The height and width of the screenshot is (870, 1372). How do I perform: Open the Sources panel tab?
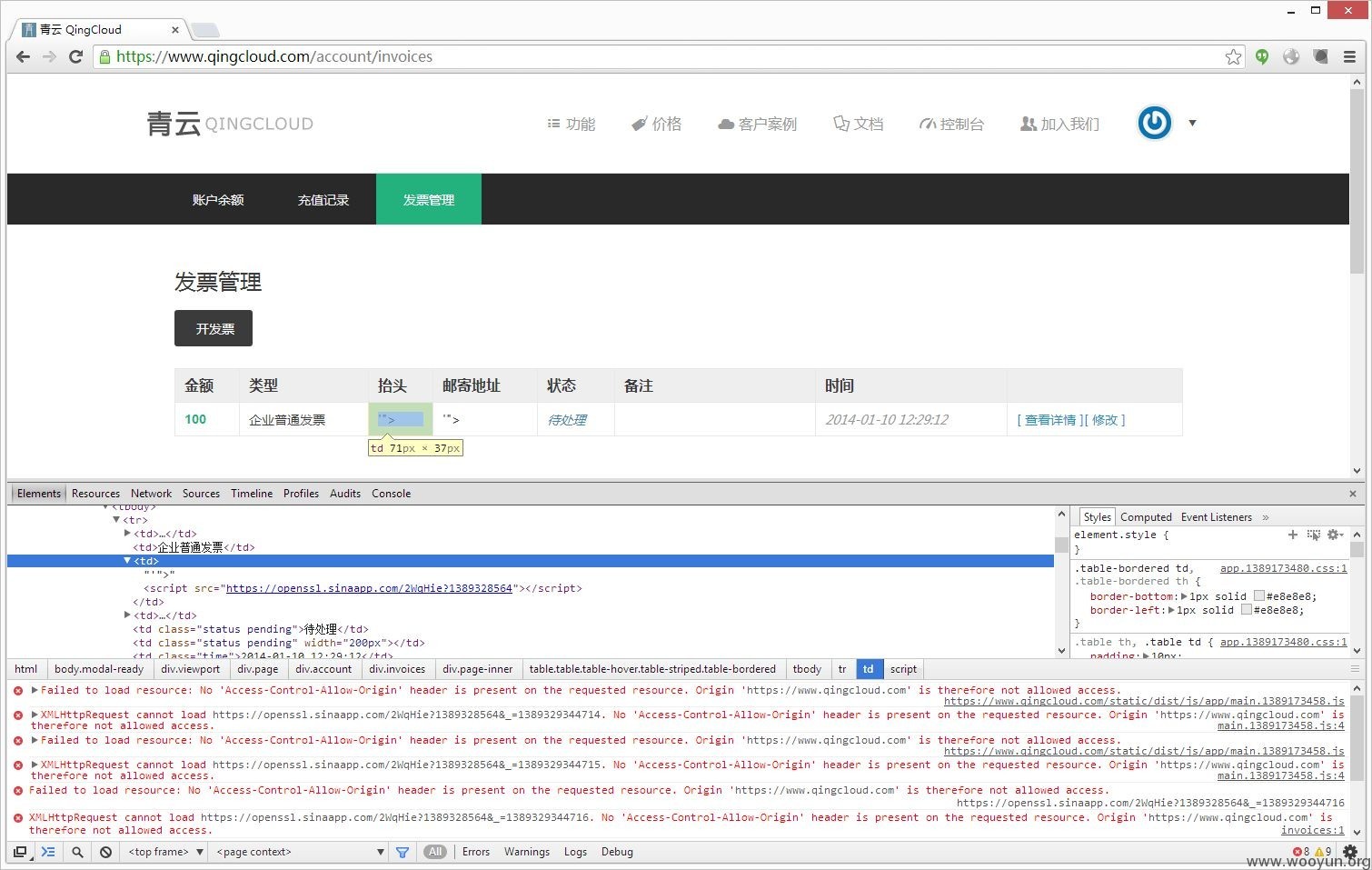click(x=201, y=494)
